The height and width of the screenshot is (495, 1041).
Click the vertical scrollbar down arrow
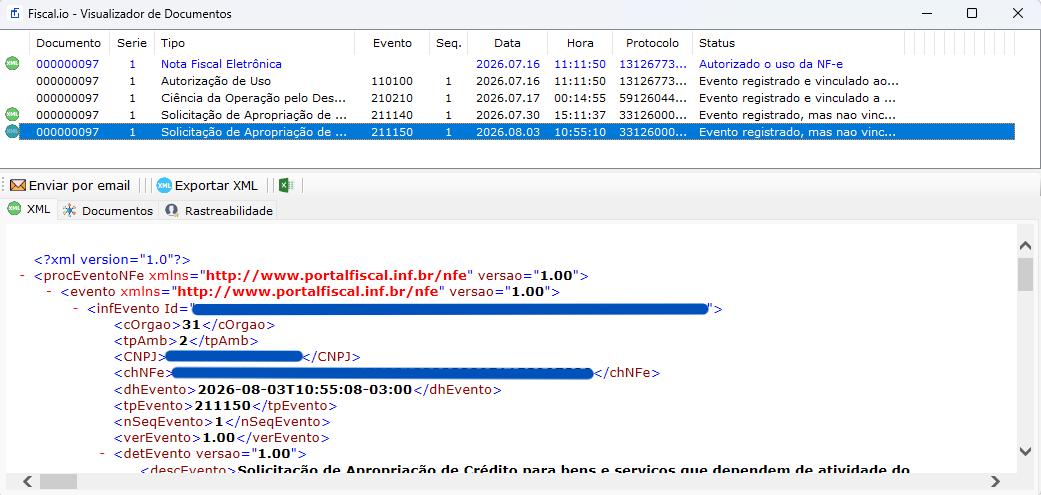pos(1025,451)
